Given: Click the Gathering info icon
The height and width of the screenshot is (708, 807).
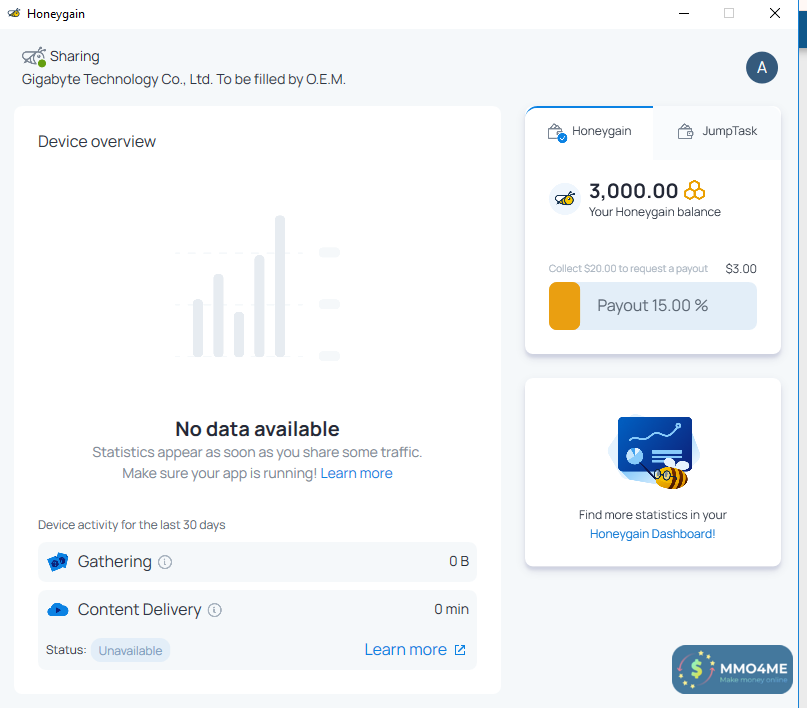Looking at the screenshot, I should click(165, 562).
